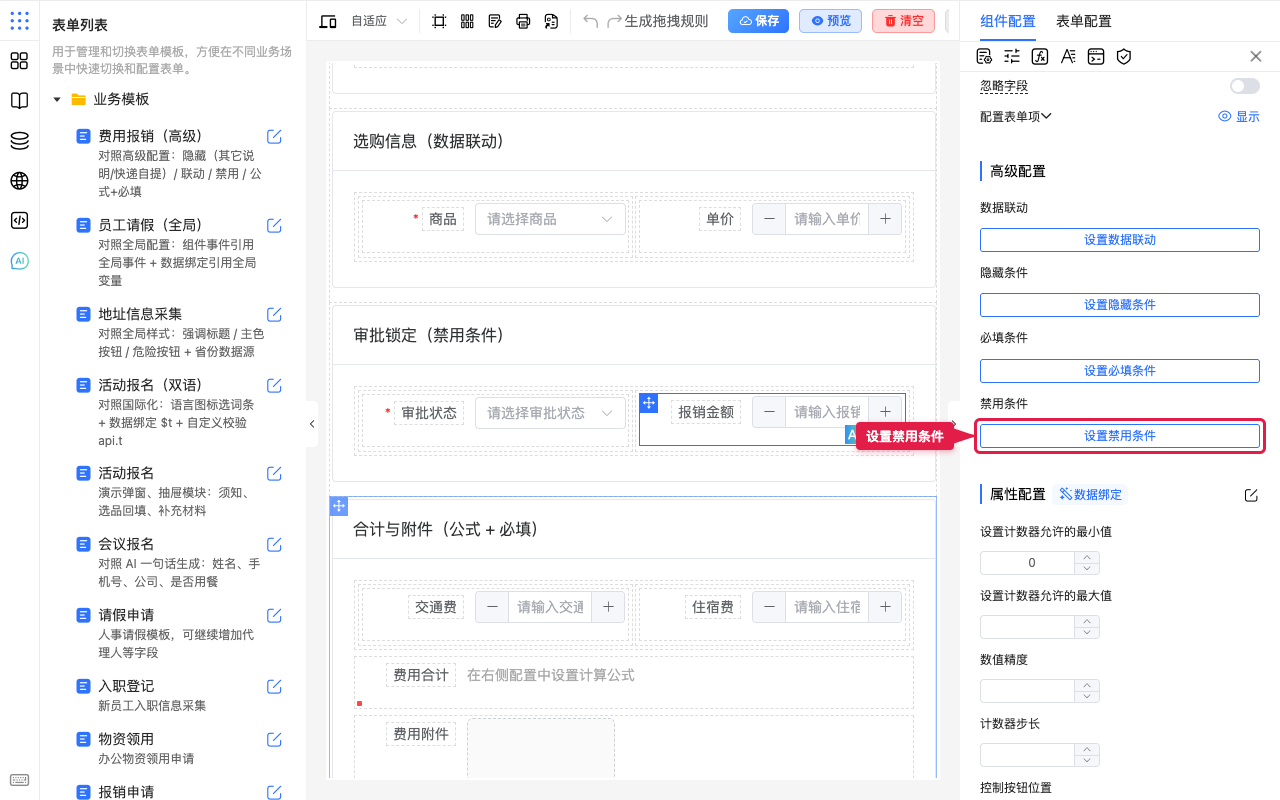Viewport: 1280px width, 800px height.
Task: Open the app grid logo menu
Action: [19, 21]
